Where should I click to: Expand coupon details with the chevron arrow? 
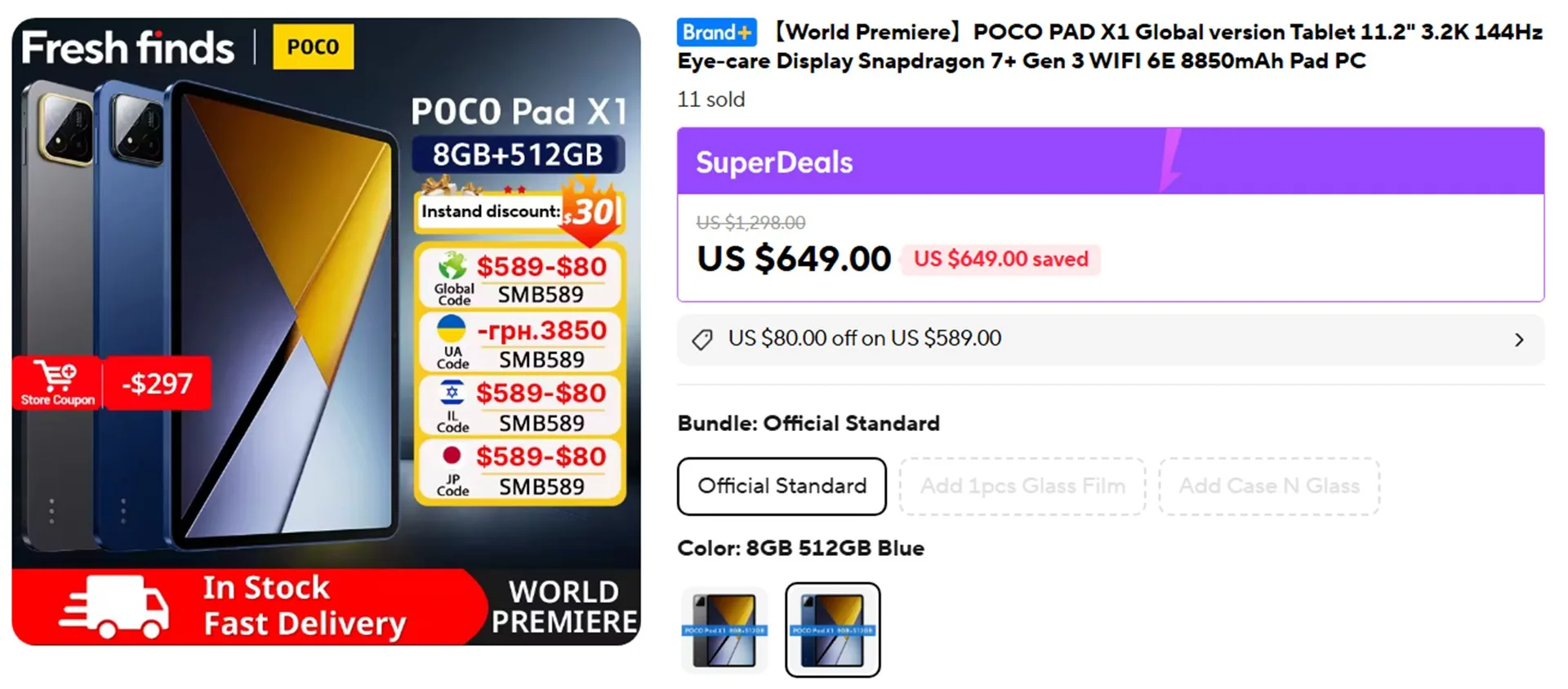(x=1519, y=340)
